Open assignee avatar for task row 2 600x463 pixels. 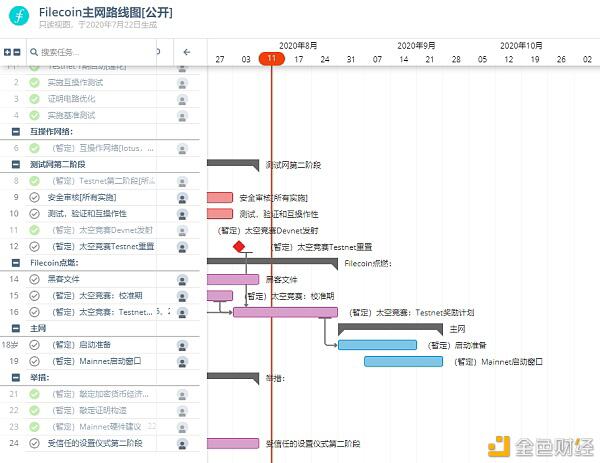pyautogui.click(x=183, y=83)
